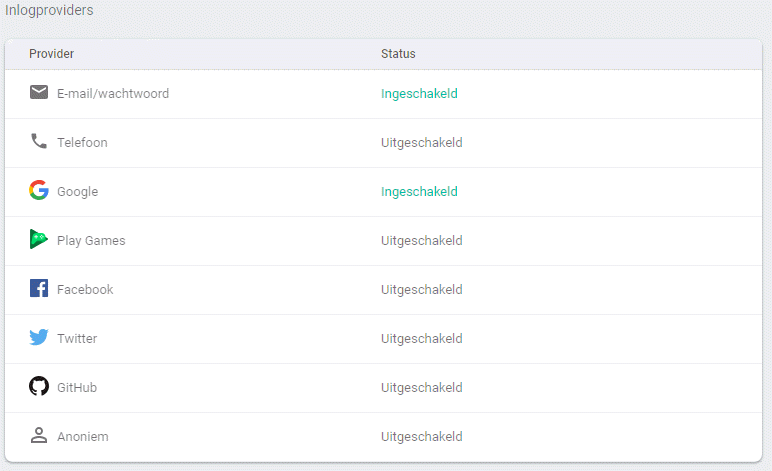This screenshot has width=772, height=471.
Task: Click the Google logo icon
Action: click(39, 190)
